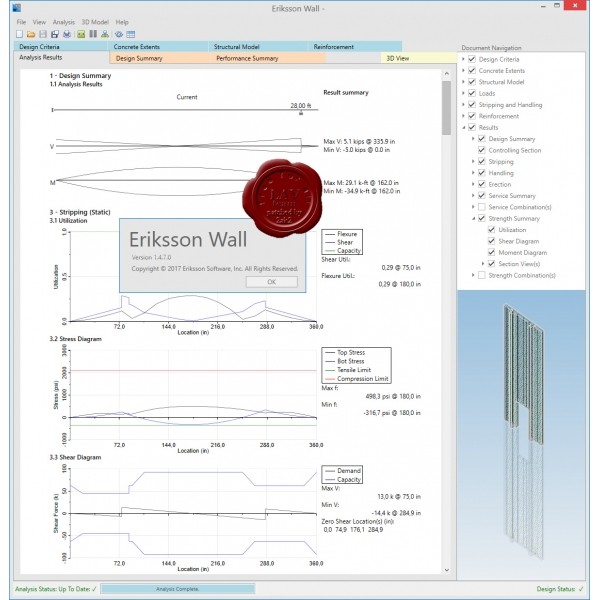Toggle the Reinforcement checkbox in the tree

pyautogui.click(x=472, y=116)
